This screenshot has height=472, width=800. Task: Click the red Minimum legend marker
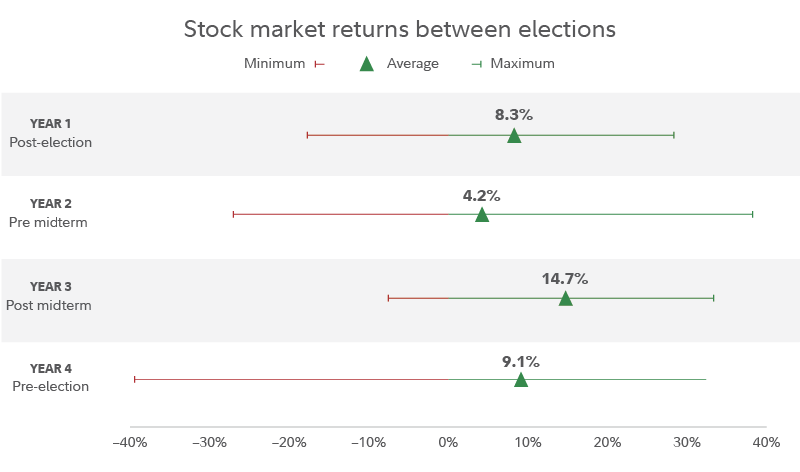coord(320,64)
